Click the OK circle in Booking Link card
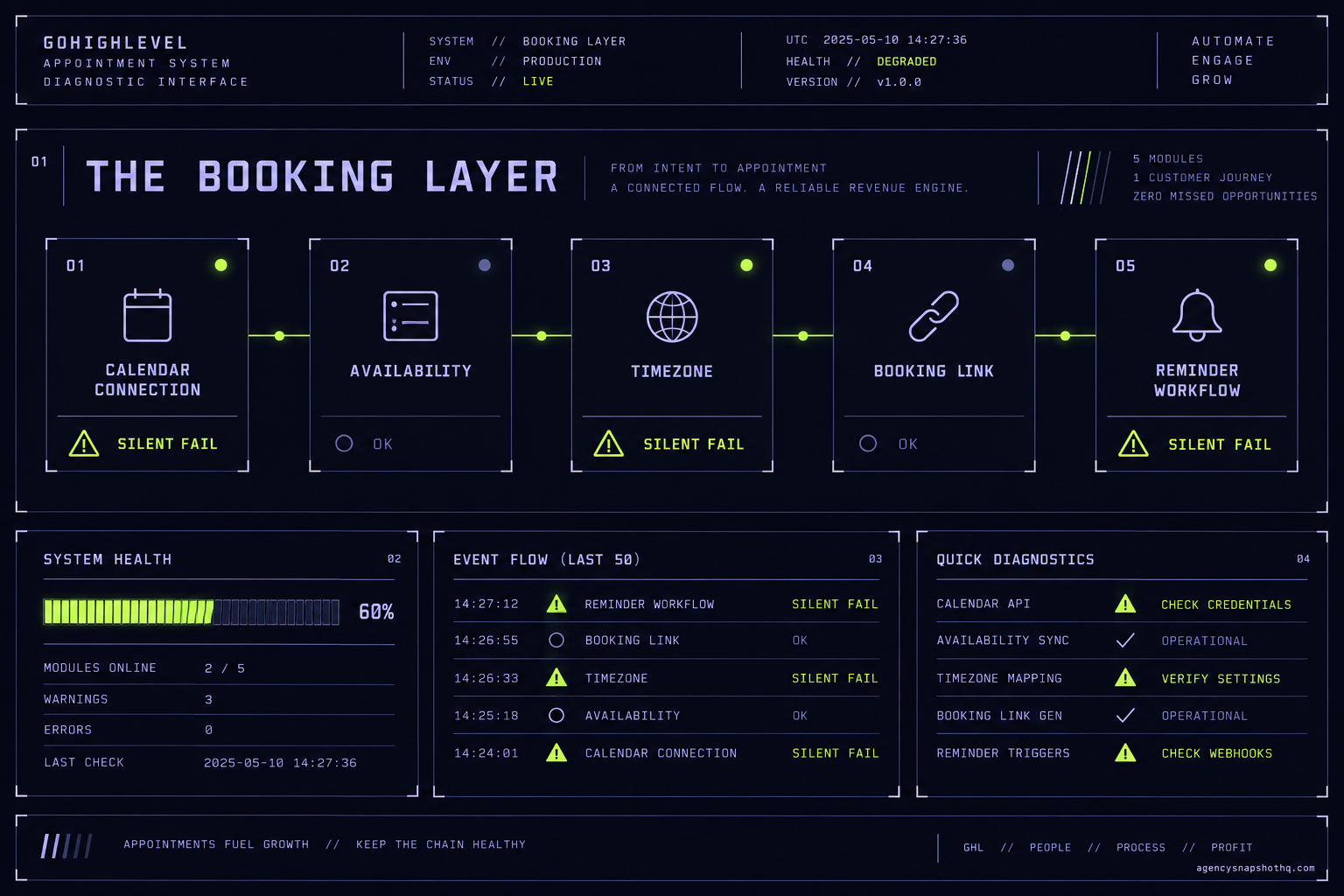The image size is (1344, 896). click(x=868, y=444)
